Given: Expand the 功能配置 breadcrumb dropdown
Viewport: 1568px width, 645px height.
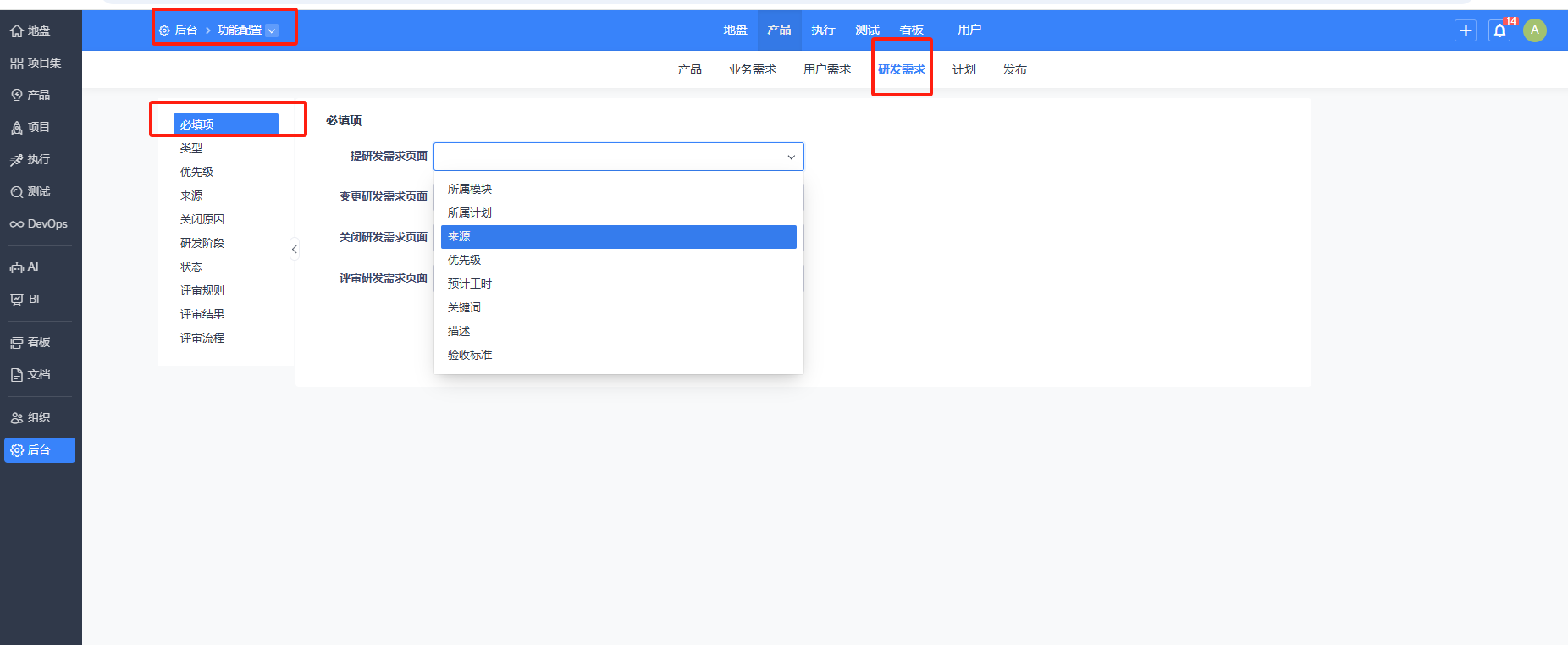Looking at the screenshot, I should click(272, 30).
